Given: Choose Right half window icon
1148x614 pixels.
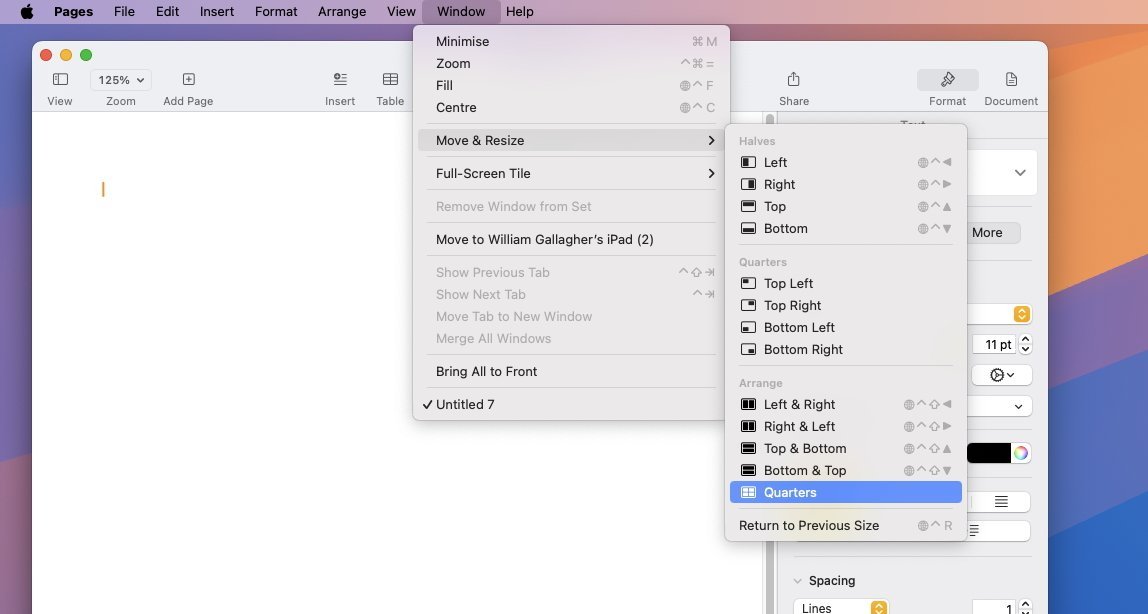Looking at the screenshot, I should tap(748, 184).
